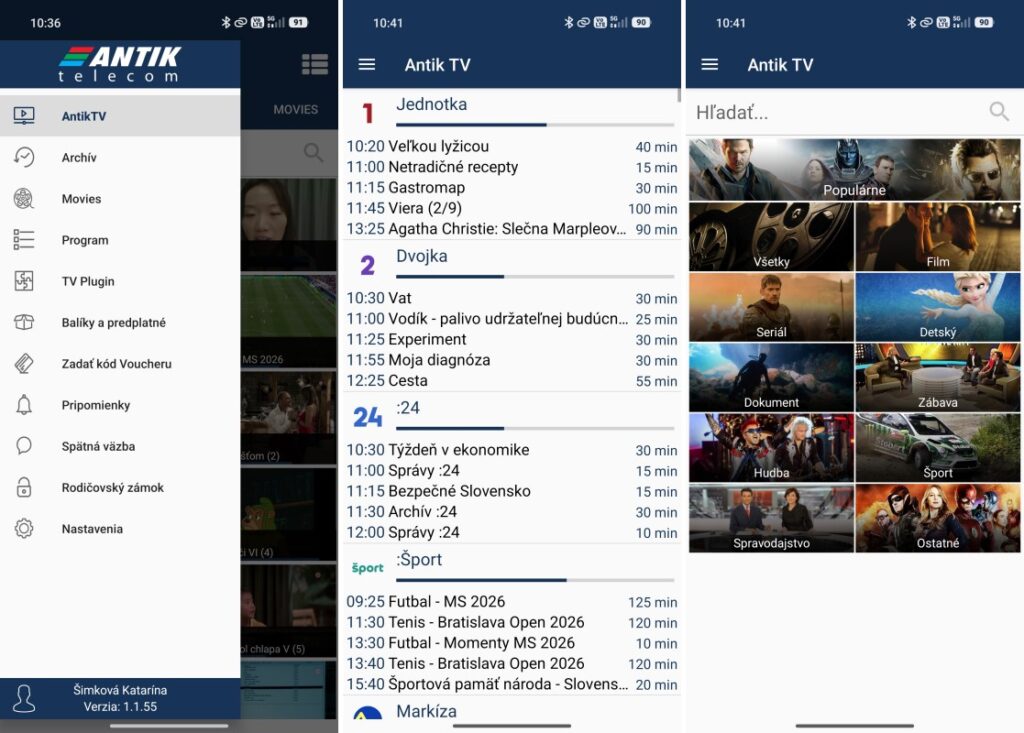This screenshot has height=733, width=1024.
Task: Open Seriál category tile
Action: pos(771,307)
